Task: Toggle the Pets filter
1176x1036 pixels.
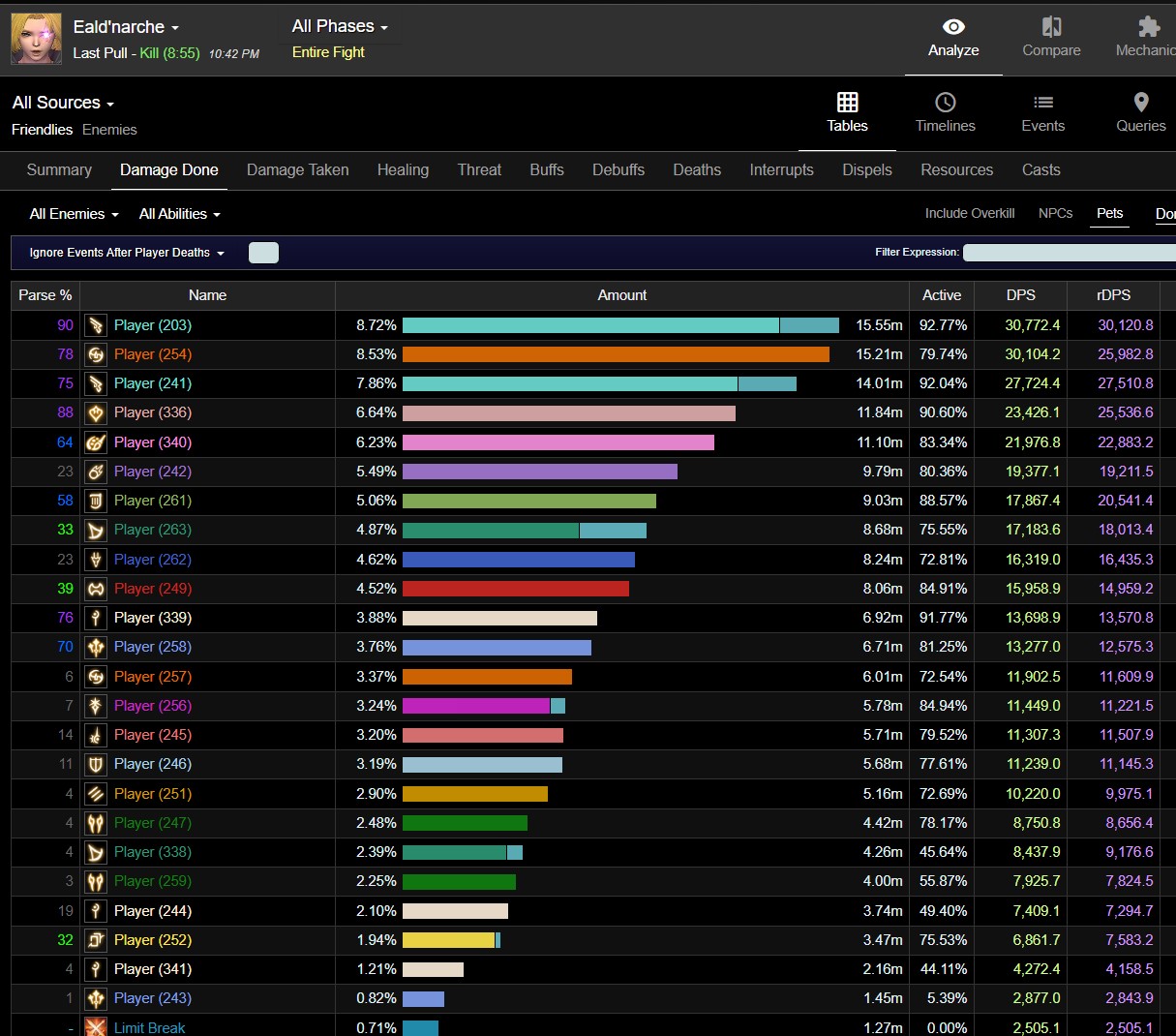Action: click(1109, 213)
